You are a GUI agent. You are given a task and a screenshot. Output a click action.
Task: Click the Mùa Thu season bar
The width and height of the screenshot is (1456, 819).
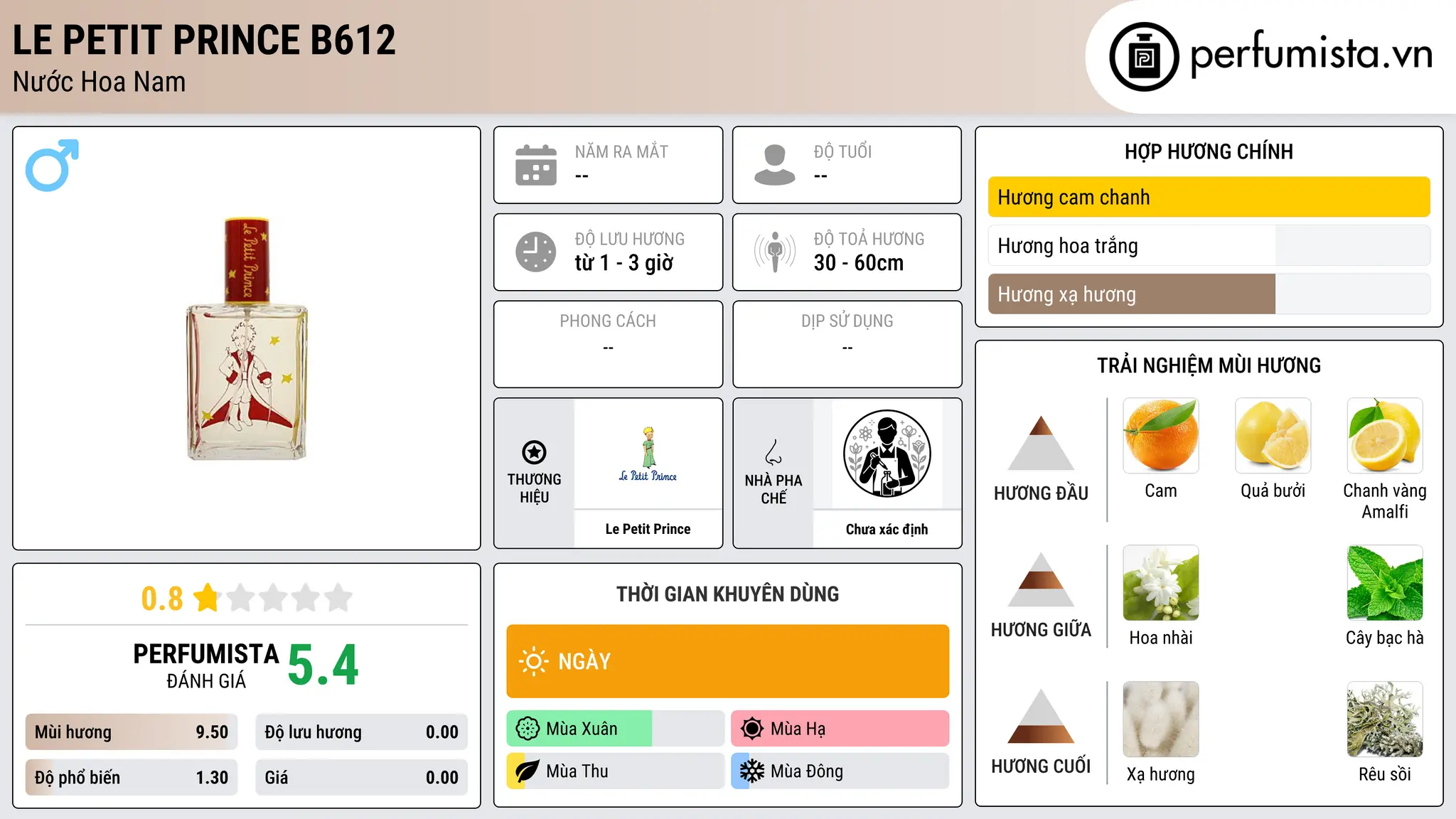(615, 771)
